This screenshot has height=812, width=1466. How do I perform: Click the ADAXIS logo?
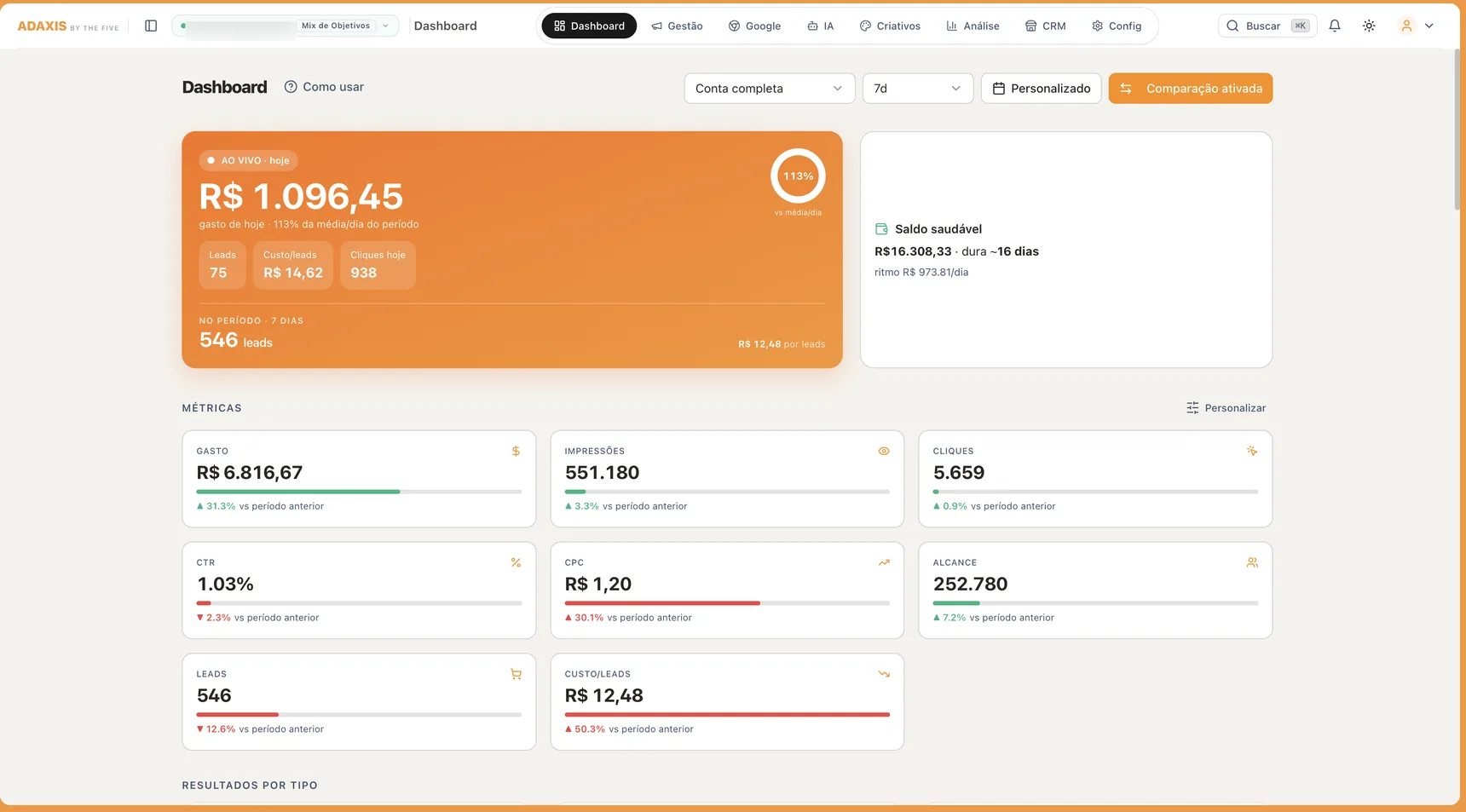click(x=68, y=26)
